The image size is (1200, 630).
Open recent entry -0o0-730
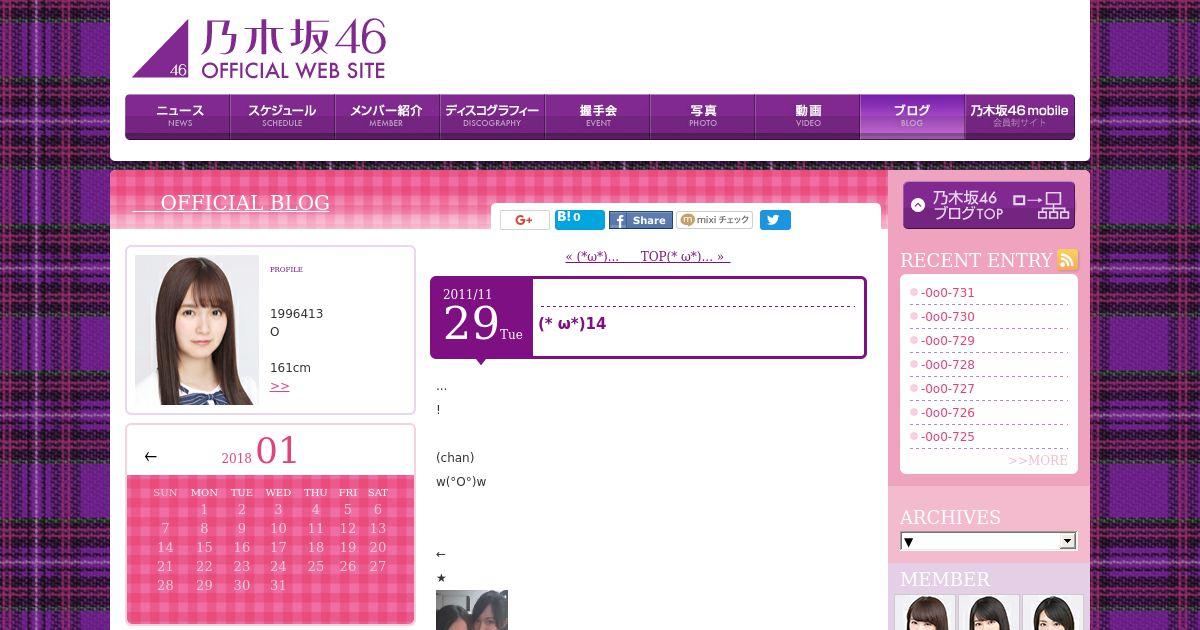pos(947,317)
